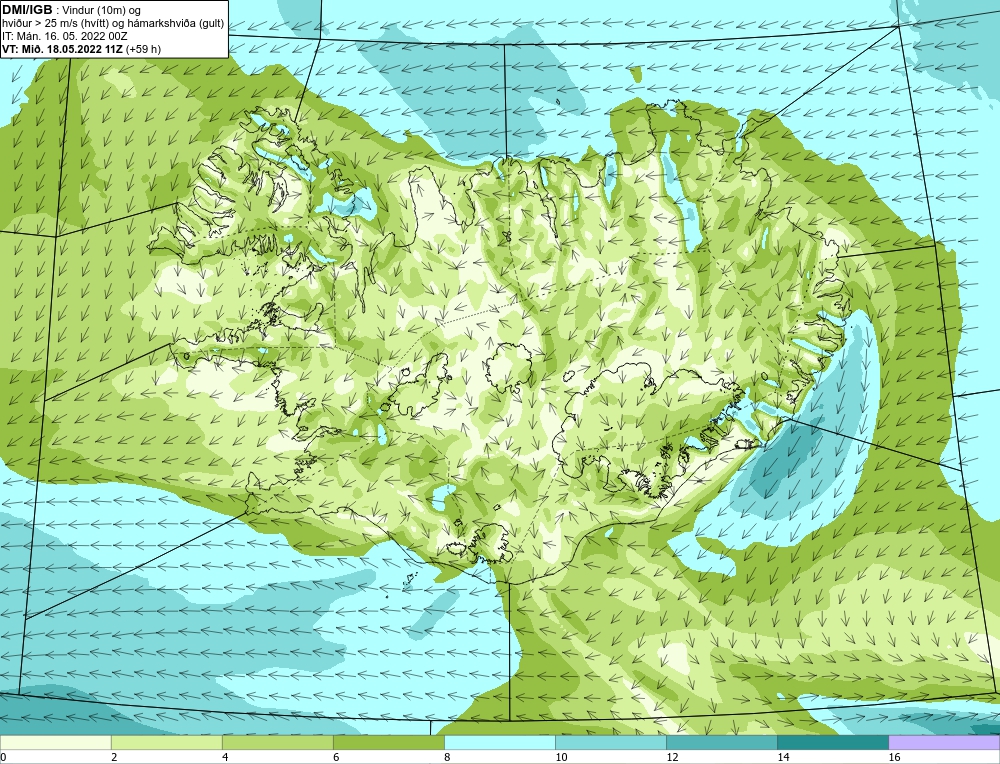The width and height of the screenshot is (1000, 764).
Task: Click the legend label '6'
Action: click(336, 757)
